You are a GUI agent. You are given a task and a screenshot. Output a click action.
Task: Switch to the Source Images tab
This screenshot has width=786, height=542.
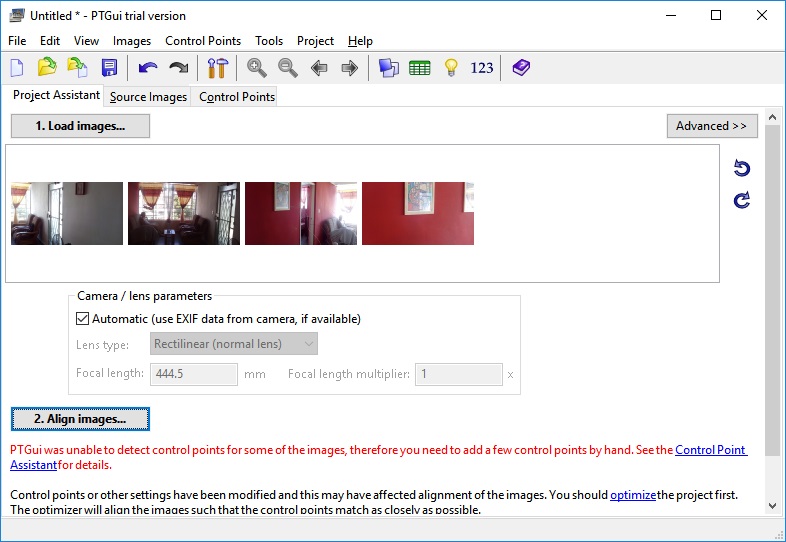click(x=148, y=96)
